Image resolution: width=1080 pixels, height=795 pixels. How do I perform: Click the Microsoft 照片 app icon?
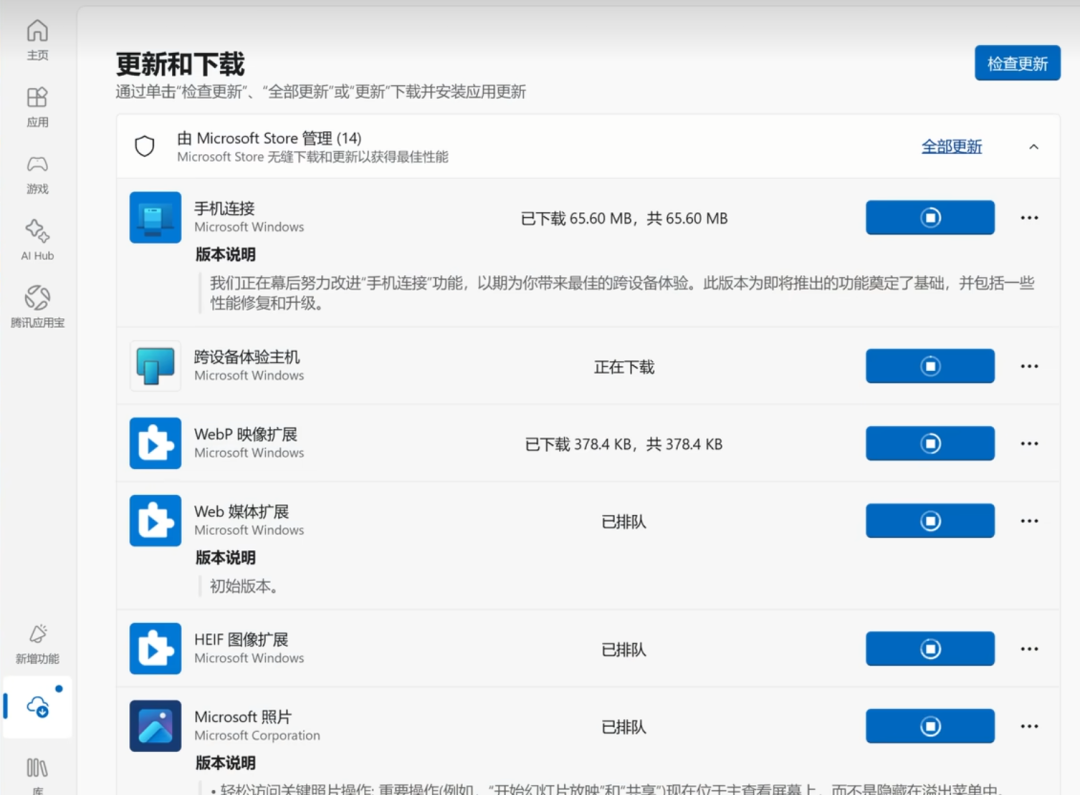click(155, 726)
